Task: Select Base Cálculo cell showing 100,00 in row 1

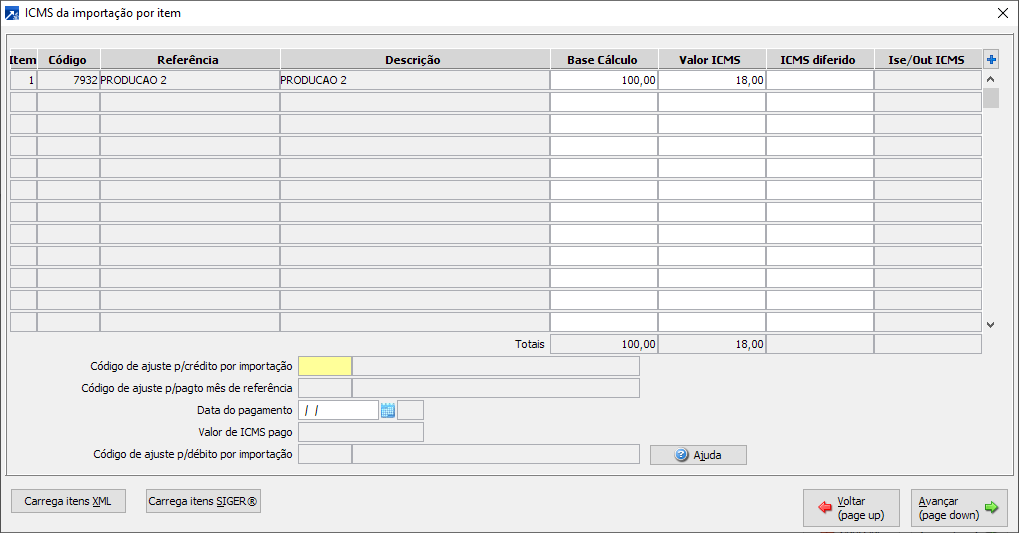Action: pyautogui.click(x=603, y=80)
